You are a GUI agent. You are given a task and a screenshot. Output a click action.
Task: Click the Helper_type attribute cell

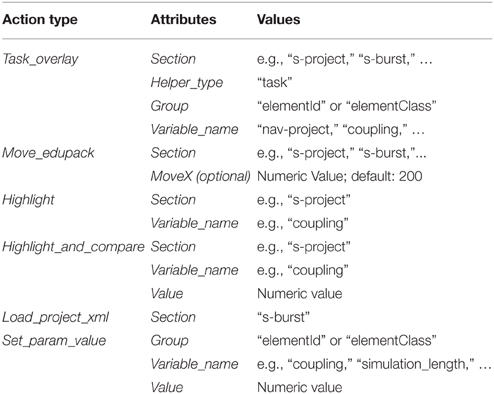(187, 83)
